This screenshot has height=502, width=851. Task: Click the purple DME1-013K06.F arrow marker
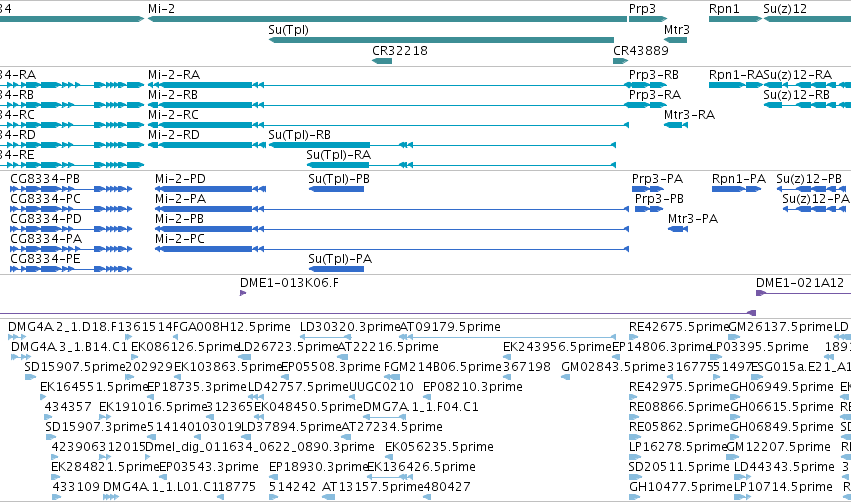tap(243, 293)
